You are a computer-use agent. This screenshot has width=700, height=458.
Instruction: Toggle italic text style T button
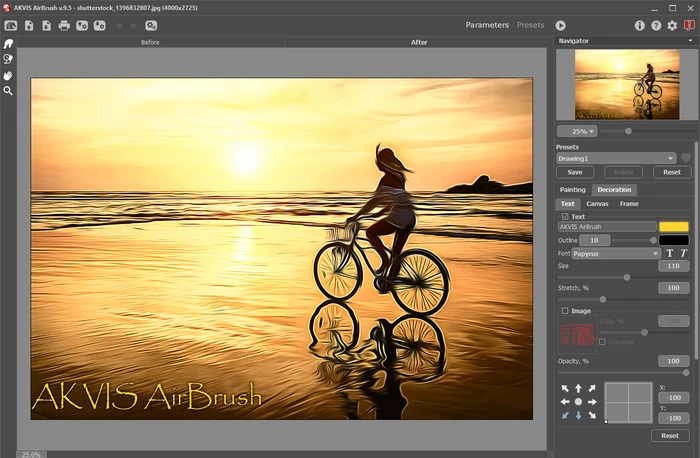point(683,253)
